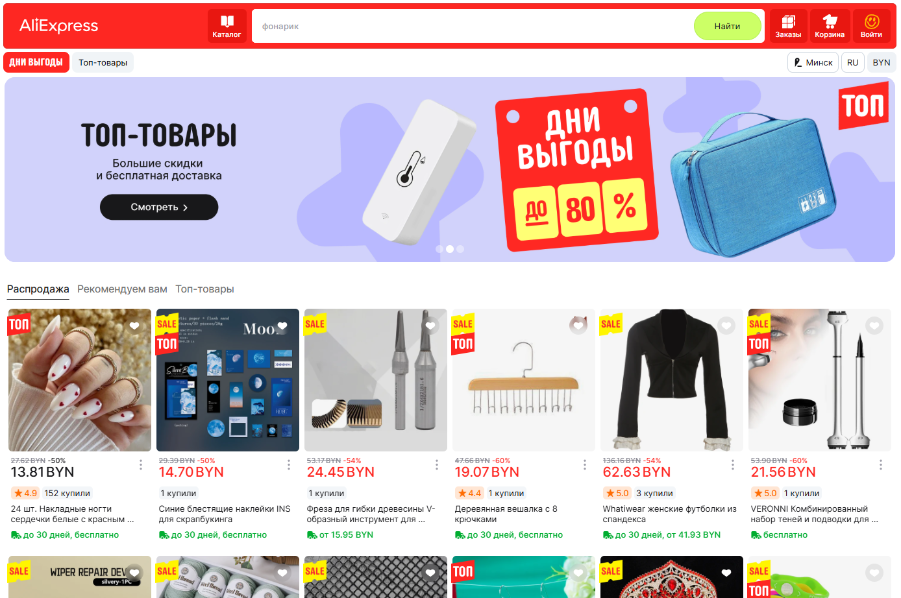The image size is (901, 598).
Task: Click the AliExpress logo
Action: (x=59, y=26)
